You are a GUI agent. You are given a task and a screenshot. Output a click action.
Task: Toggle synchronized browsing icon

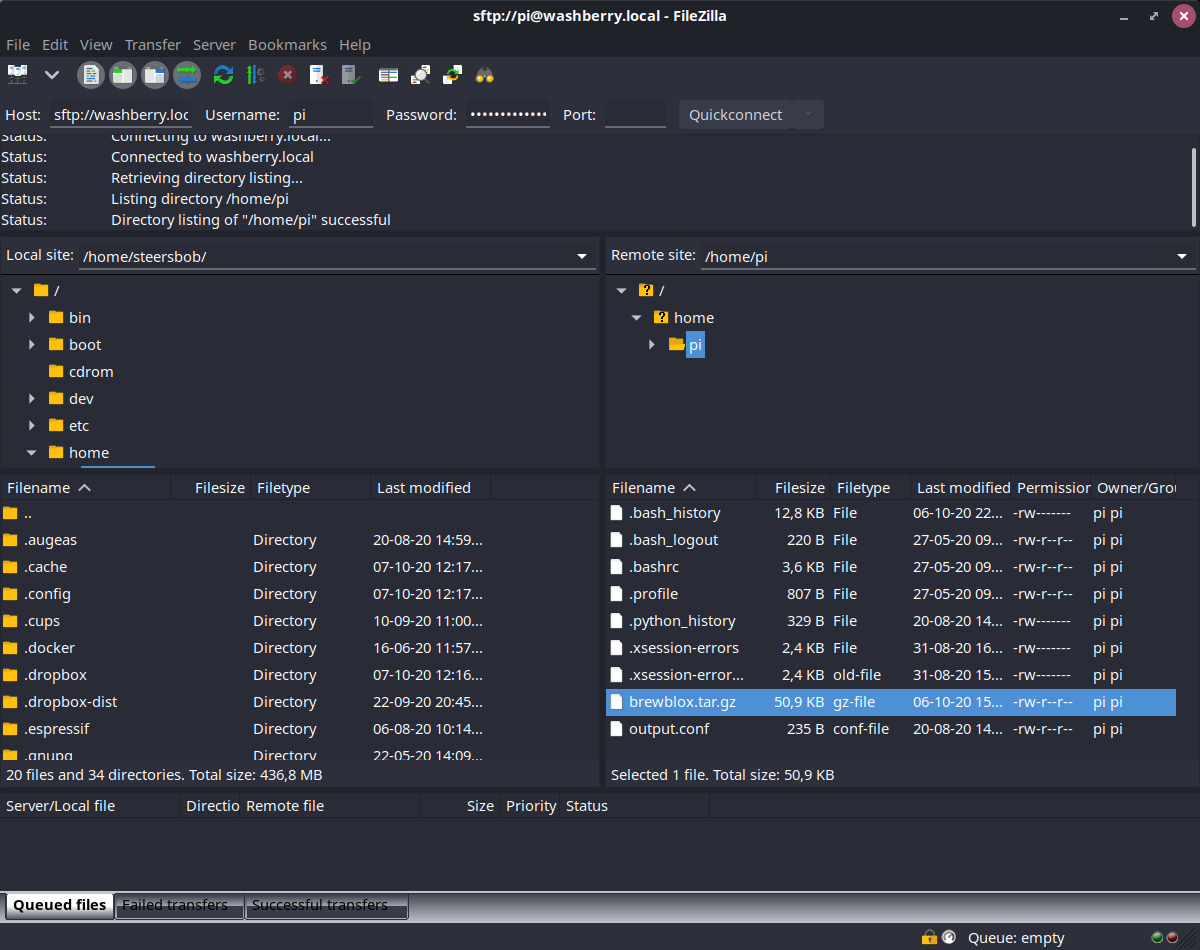[x=453, y=75]
